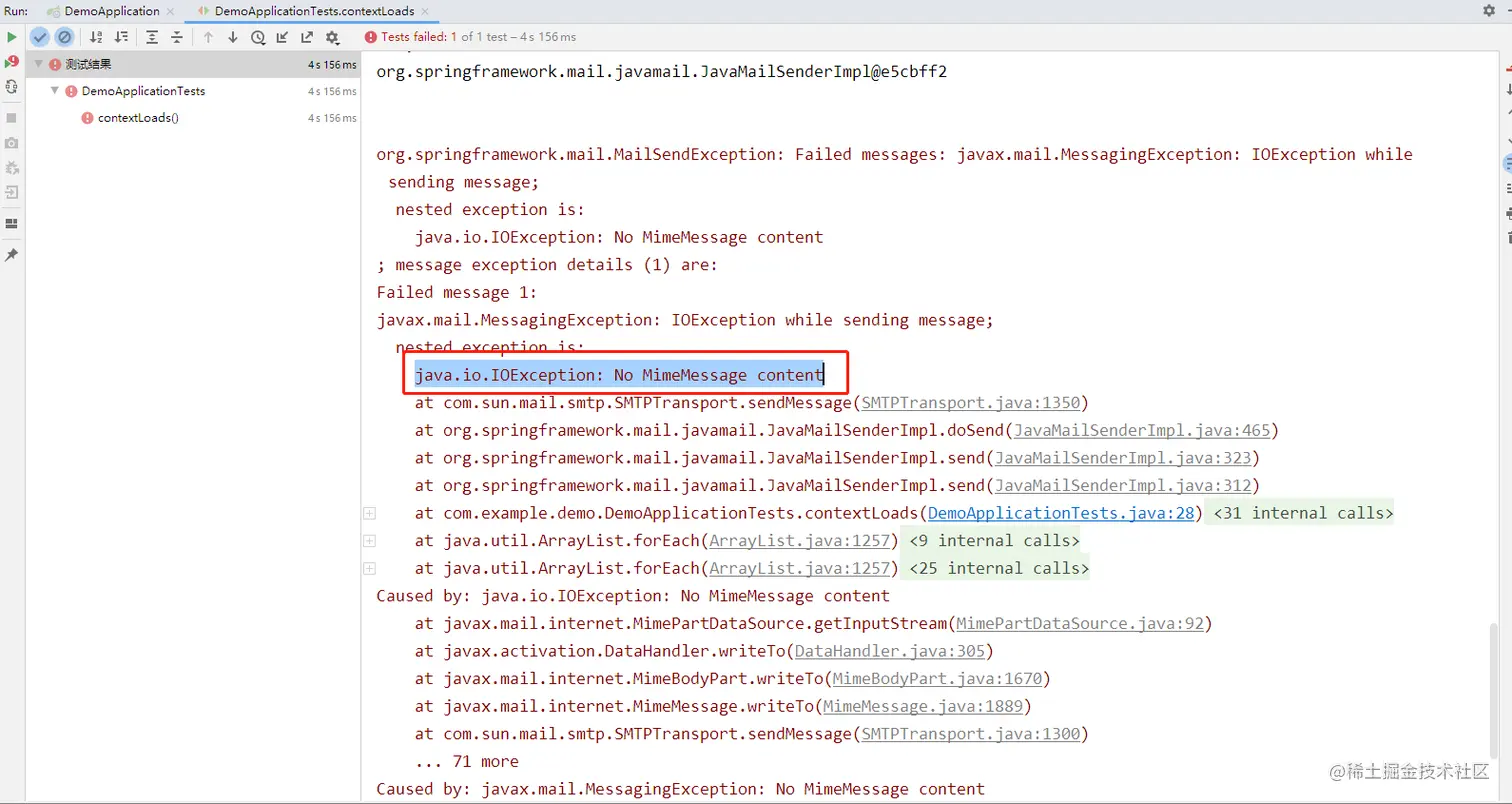Collapse the 测试结果 root node
The image size is (1512, 804).
38,63
